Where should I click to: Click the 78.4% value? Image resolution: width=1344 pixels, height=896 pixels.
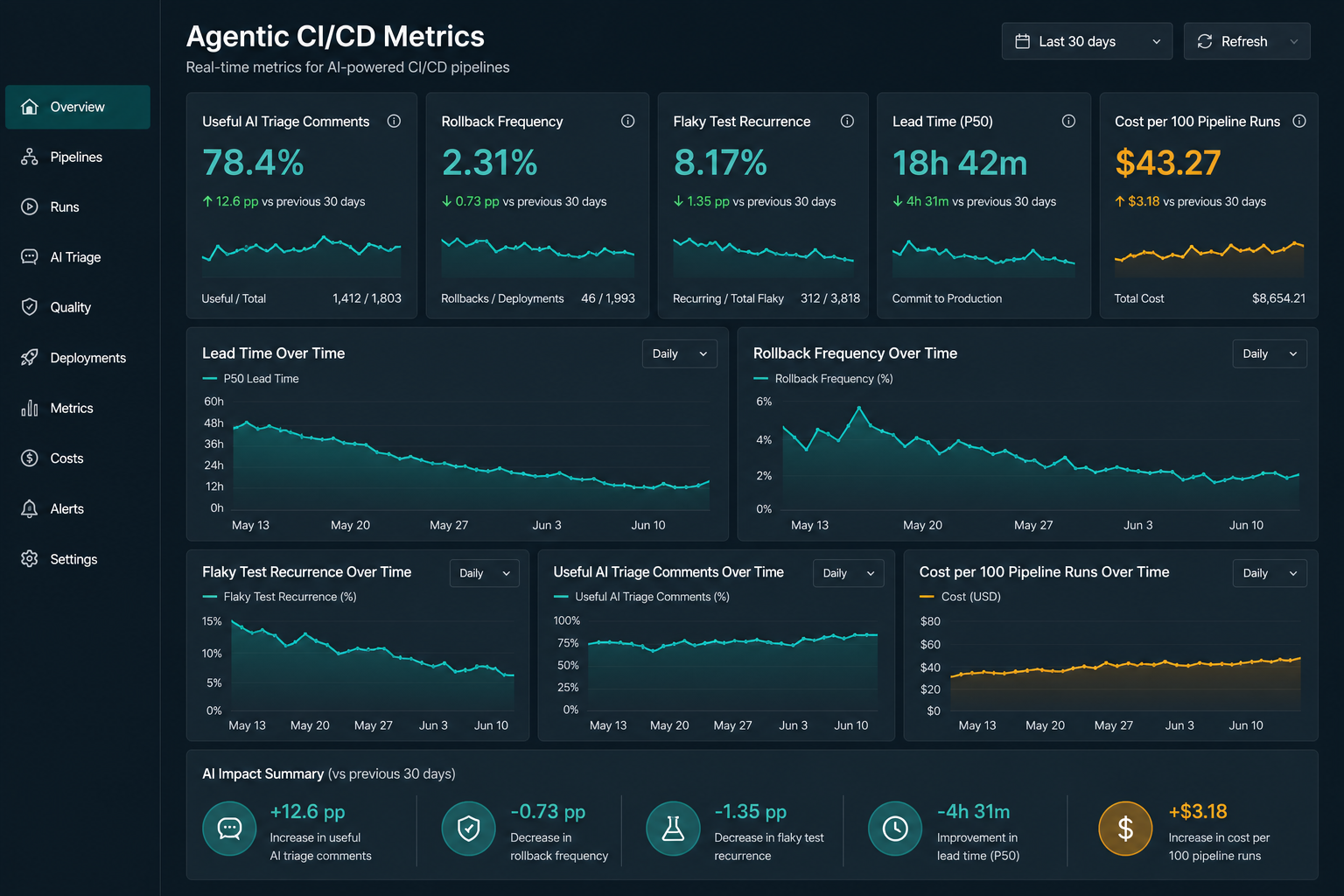point(253,163)
